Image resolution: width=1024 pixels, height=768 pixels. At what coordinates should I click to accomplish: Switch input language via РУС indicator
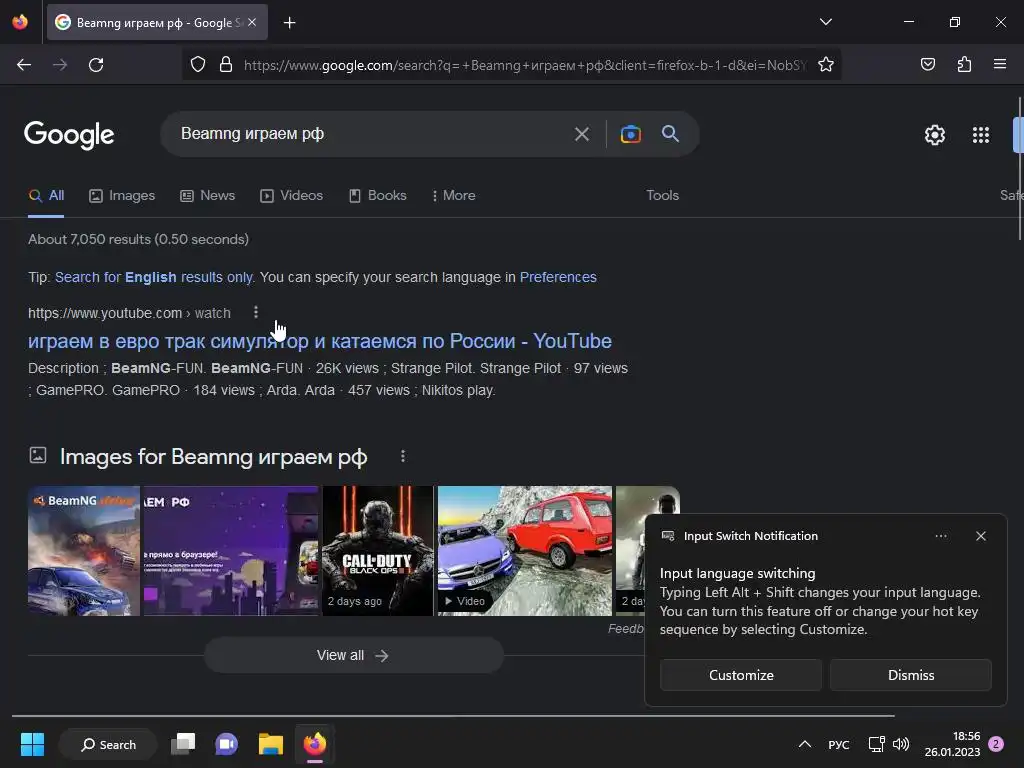[839, 744]
